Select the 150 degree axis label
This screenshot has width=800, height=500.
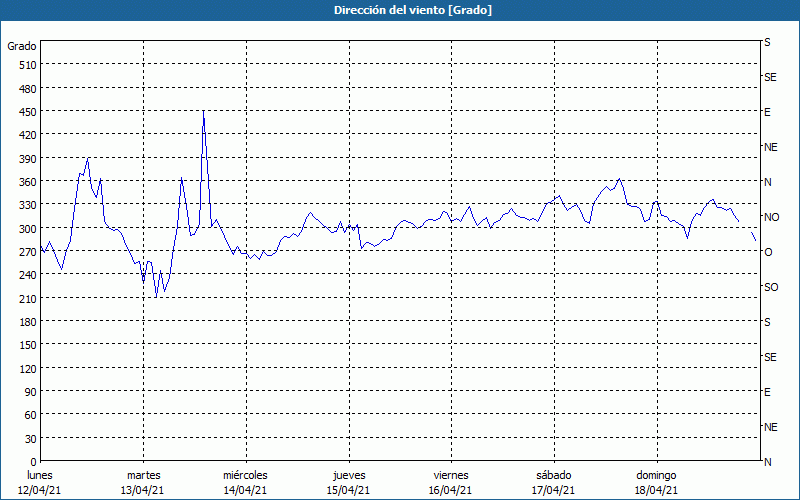28,345
